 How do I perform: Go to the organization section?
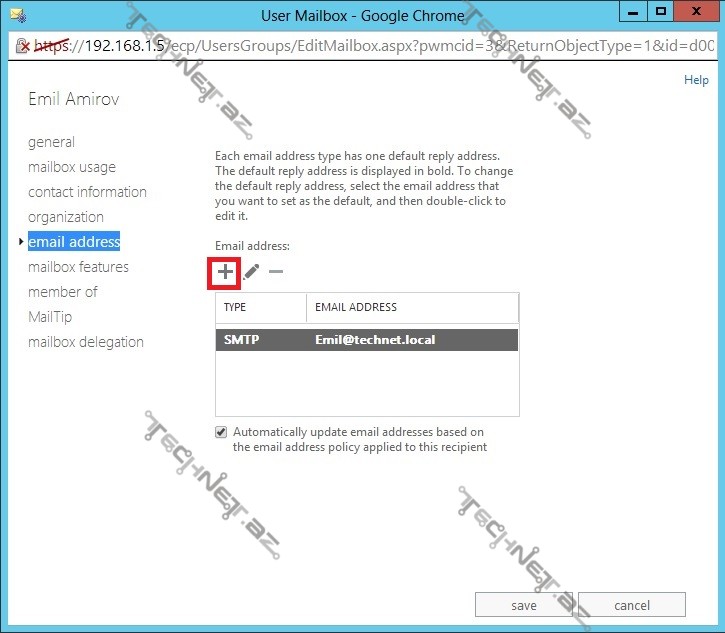(x=66, y=217)
